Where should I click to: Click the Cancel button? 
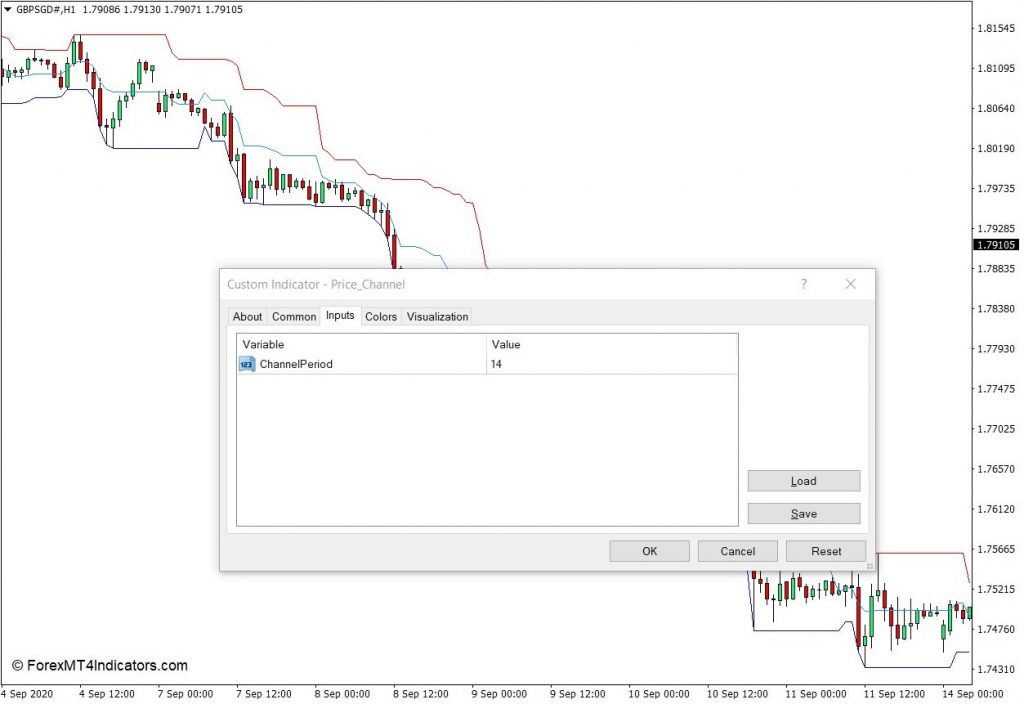[737, 551]
